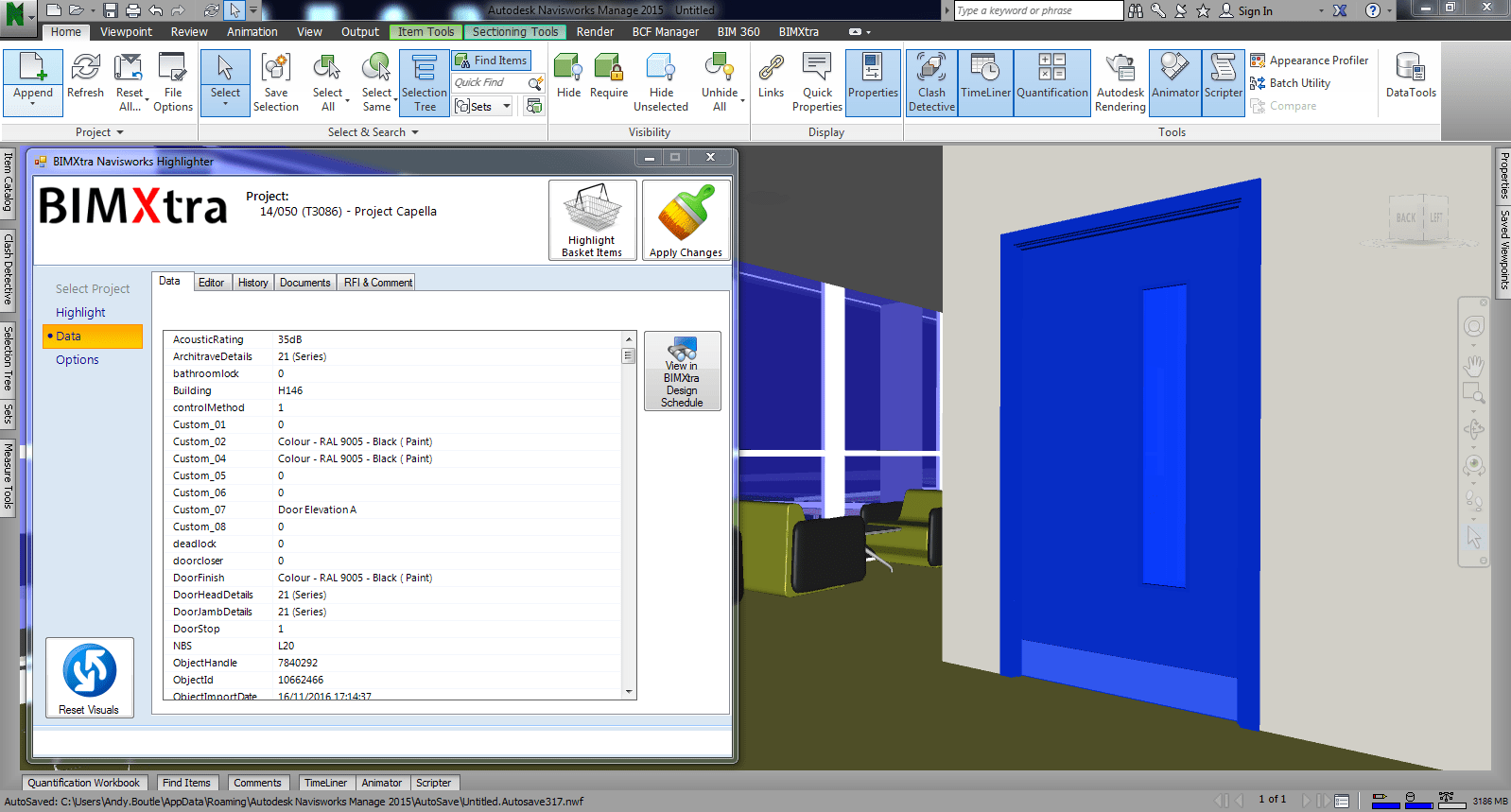Screen dimensions: 1511x812
Task: Click the Sheet Browser icon in status bar
Action: (x=1342, y=801)
